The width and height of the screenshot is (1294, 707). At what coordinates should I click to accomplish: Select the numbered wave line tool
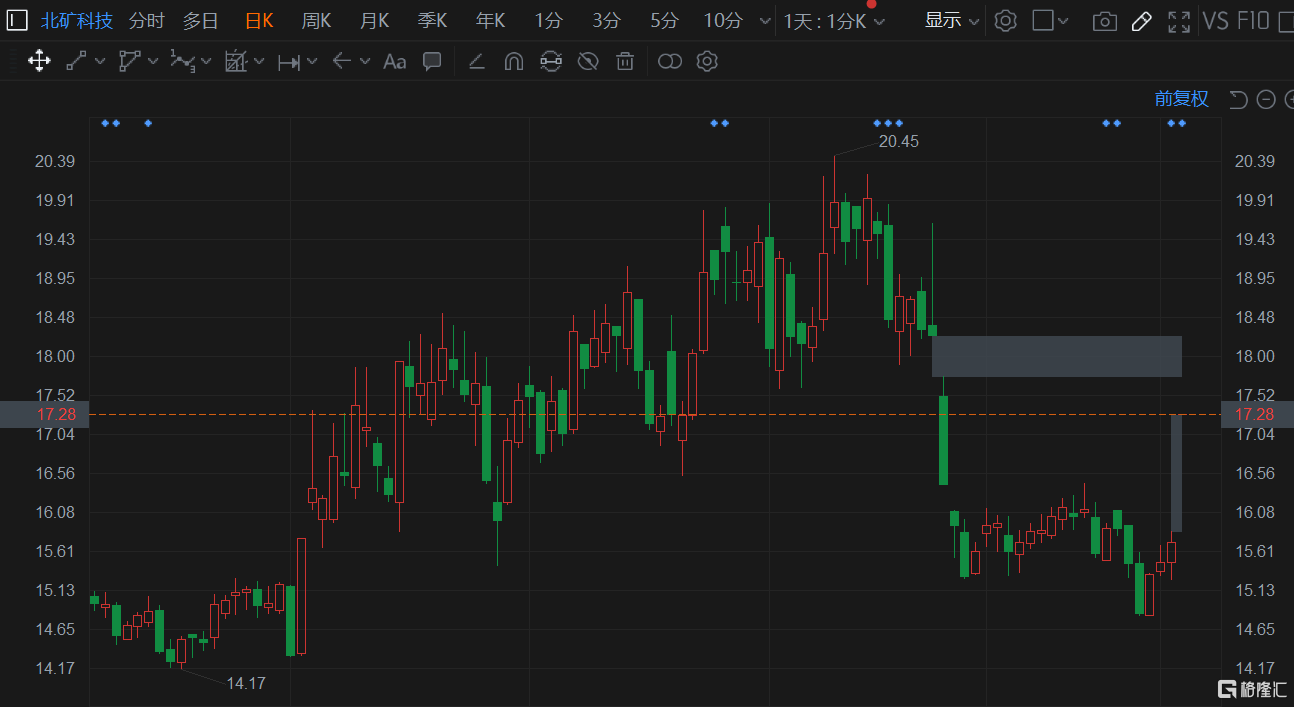point(182,62)
